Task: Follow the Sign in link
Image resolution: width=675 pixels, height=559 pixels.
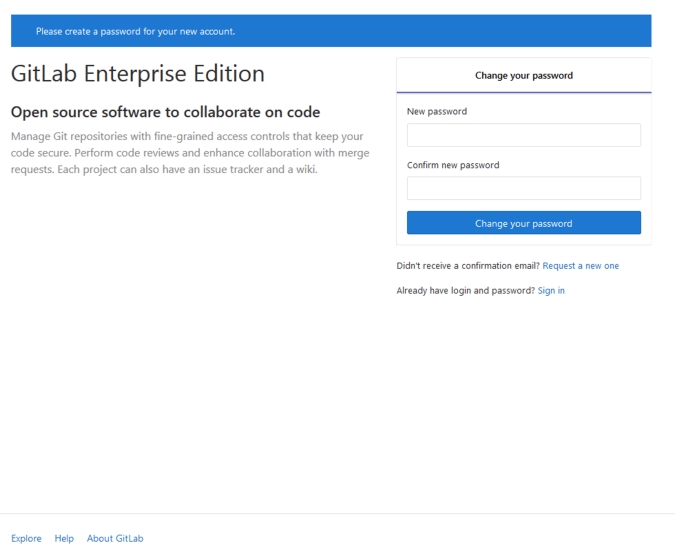Action: [x=551, y=290]
